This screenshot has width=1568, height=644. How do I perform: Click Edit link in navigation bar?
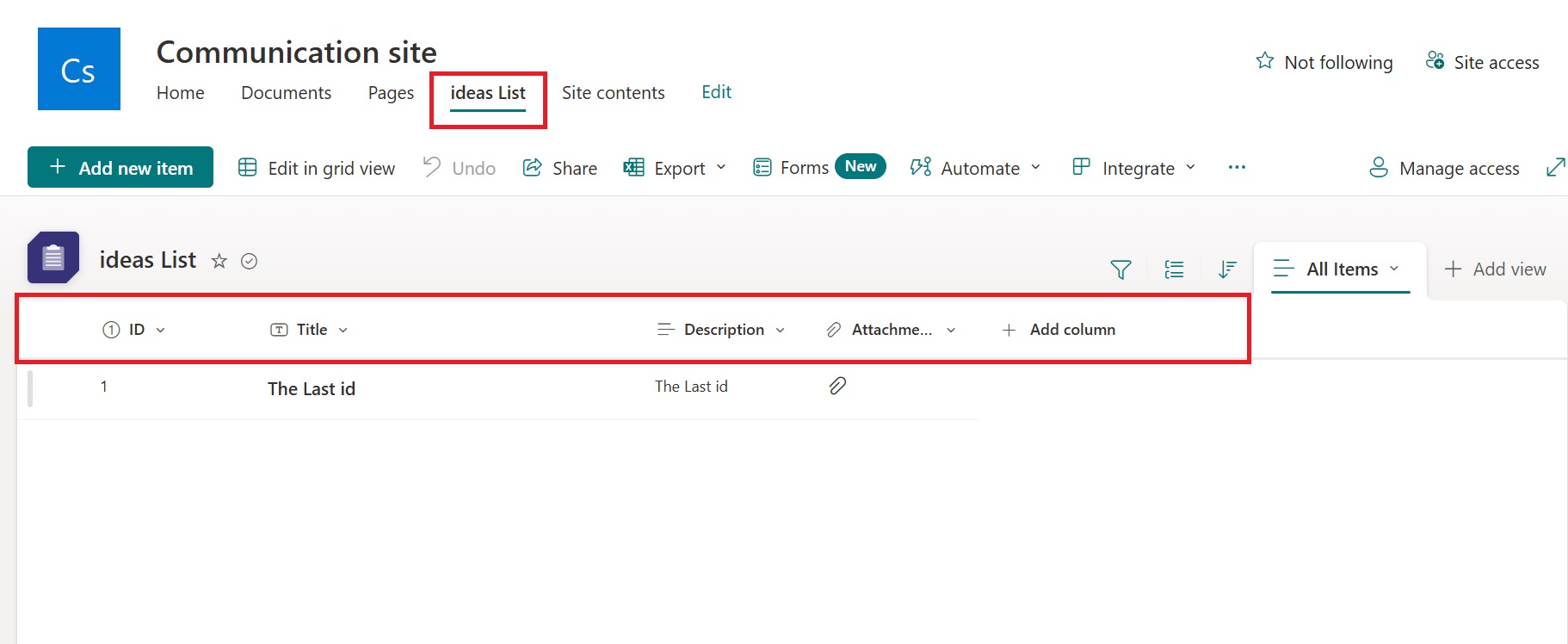coord(716,92)
